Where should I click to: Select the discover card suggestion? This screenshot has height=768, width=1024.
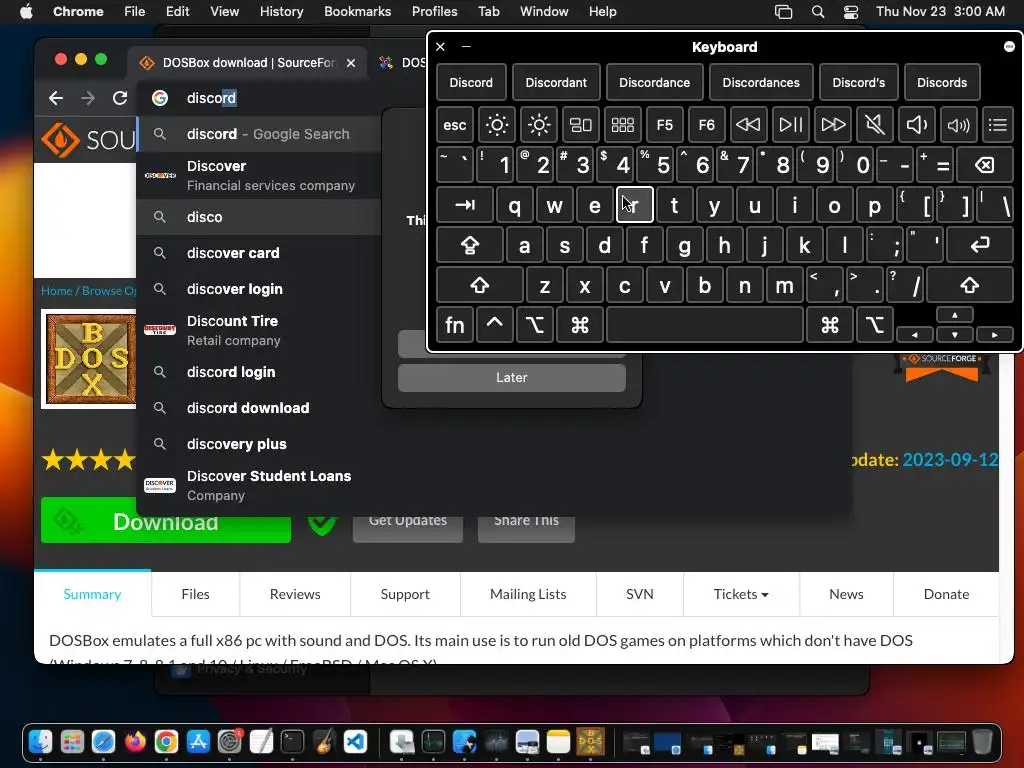259,253
